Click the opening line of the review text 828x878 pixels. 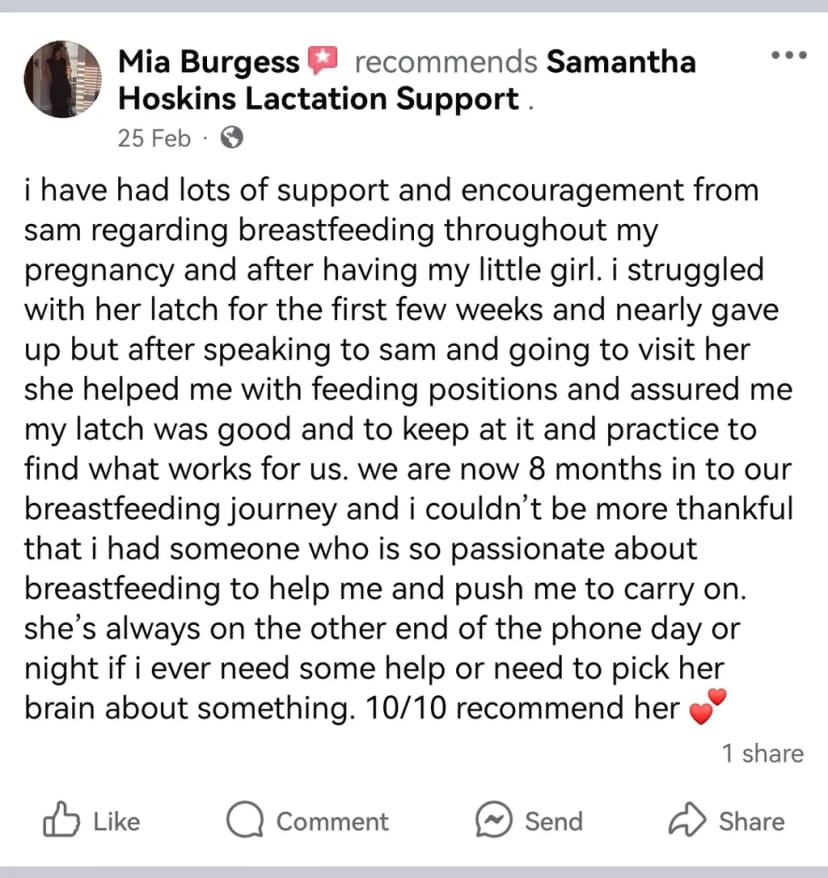[391, 190]
